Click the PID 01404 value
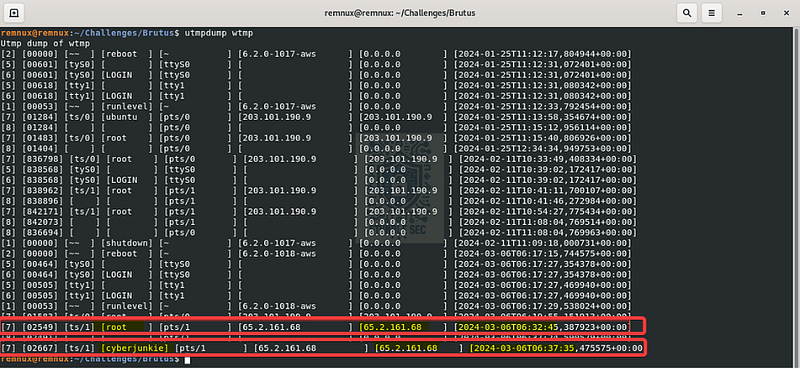The height and width of the screenshot is (369, 800). tap(40, 149)
